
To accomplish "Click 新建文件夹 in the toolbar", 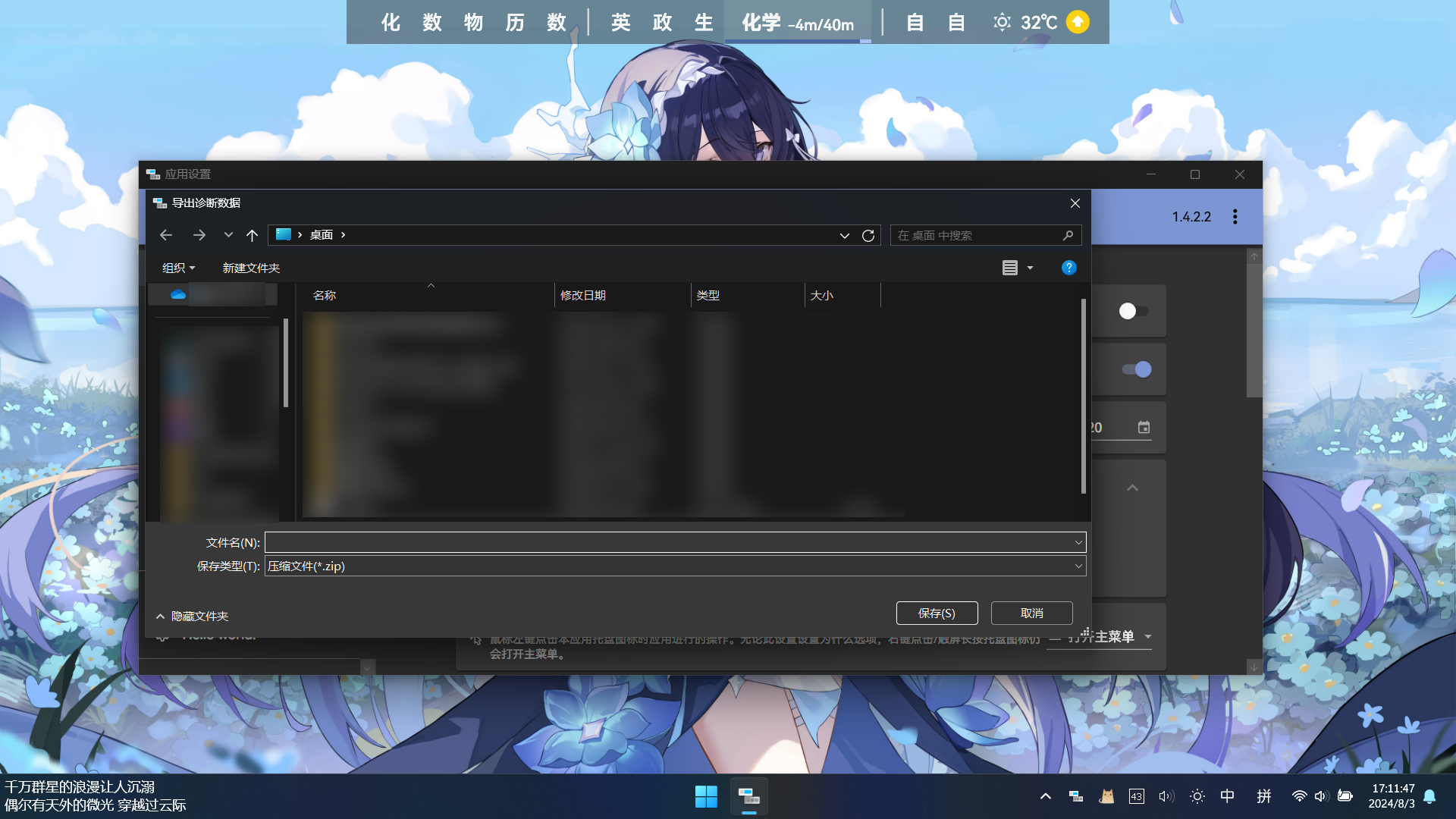I will tap(251, 268).
